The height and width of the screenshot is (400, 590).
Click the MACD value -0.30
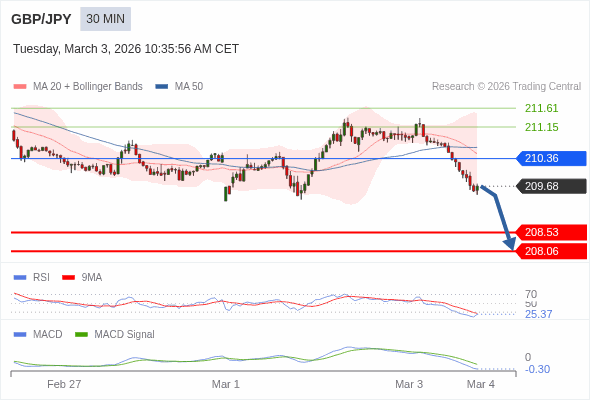pyautogui.click(x=537, y=370)
